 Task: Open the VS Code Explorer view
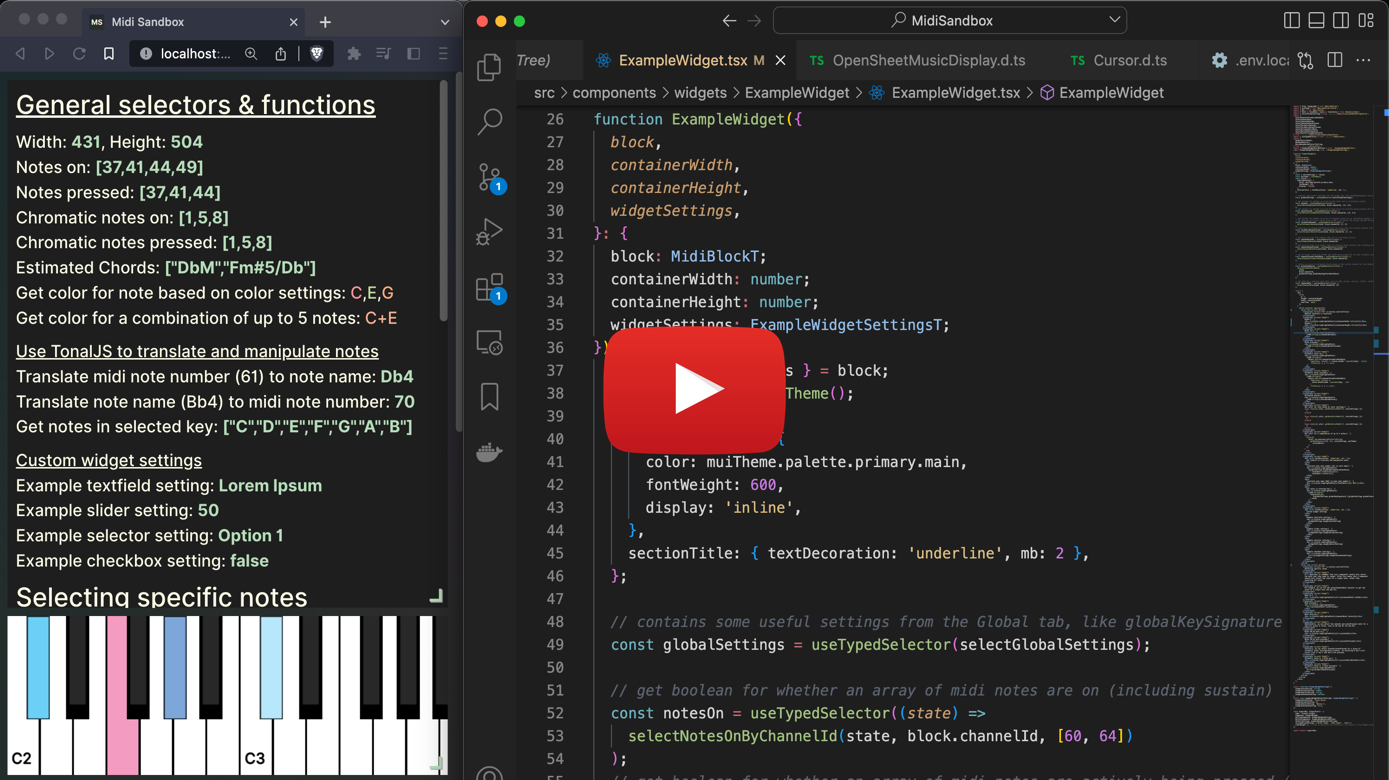pos(489,67)
